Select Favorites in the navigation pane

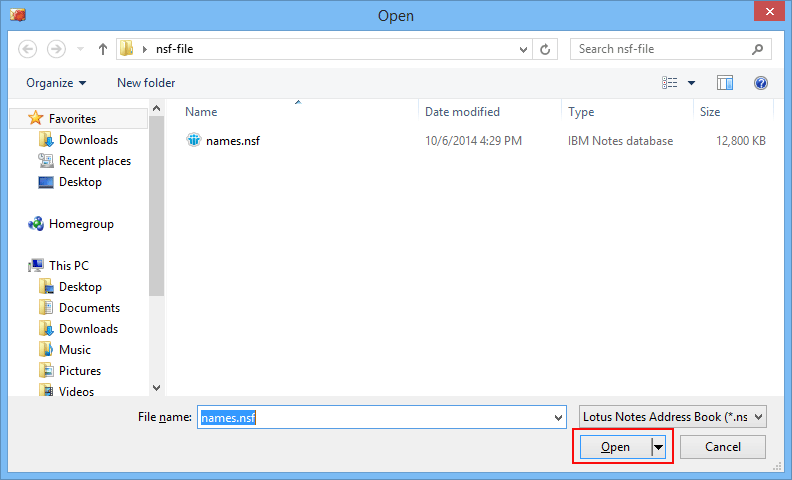click(78, 119)
